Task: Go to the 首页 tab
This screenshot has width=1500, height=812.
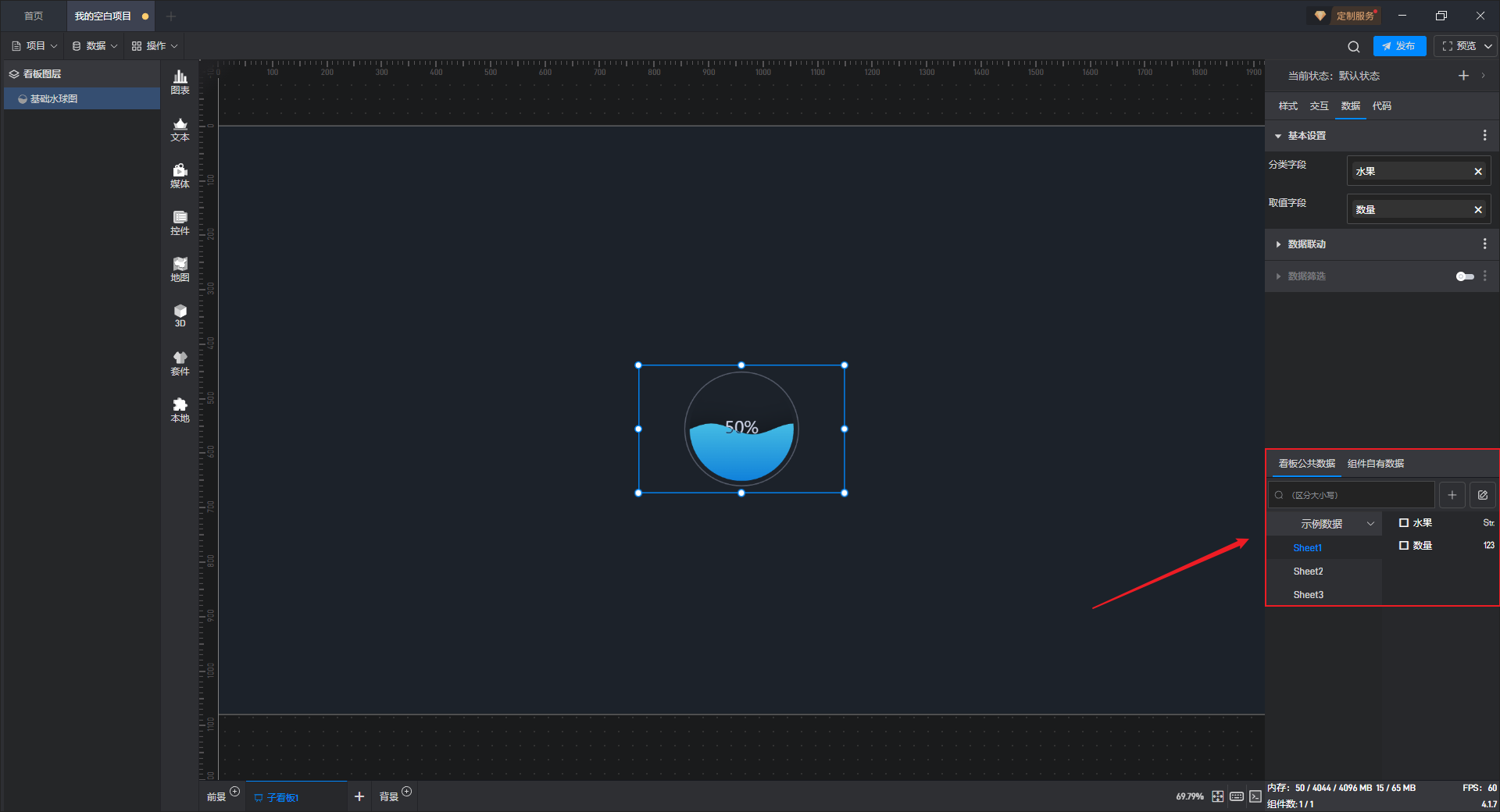Action: point(34,16)
